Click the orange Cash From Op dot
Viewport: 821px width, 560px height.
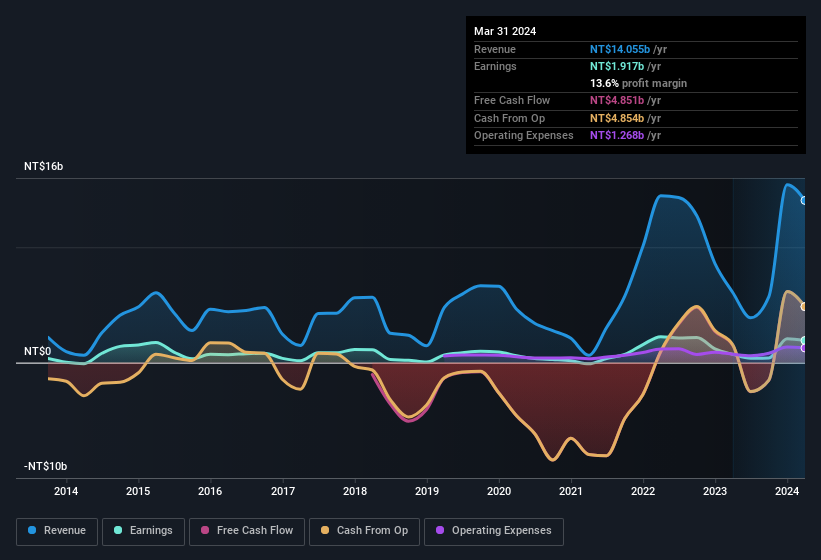click(326, 530)
